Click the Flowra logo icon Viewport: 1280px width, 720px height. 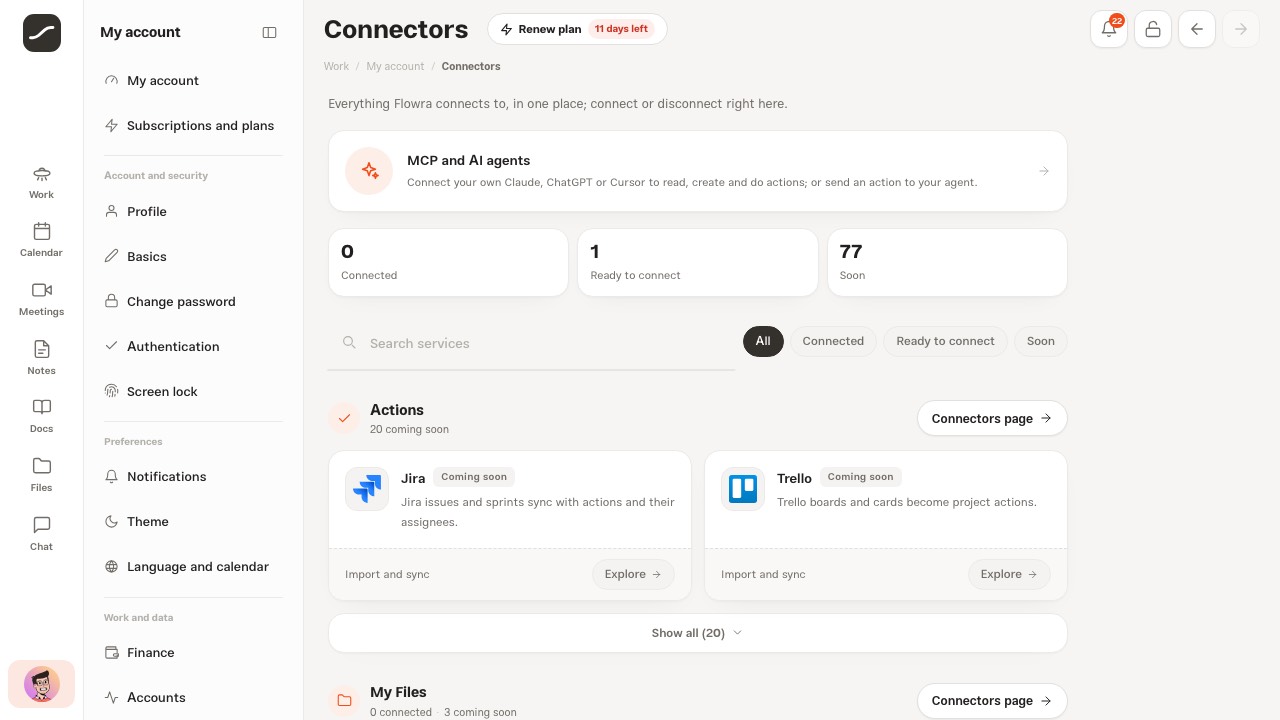coord(42,33)
